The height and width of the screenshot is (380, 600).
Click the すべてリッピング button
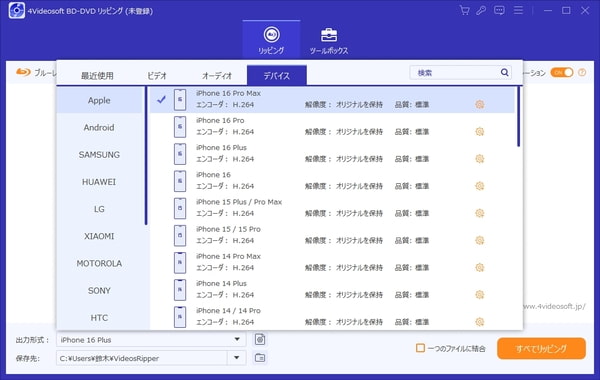pyautogui.click(x=541, y=348)
